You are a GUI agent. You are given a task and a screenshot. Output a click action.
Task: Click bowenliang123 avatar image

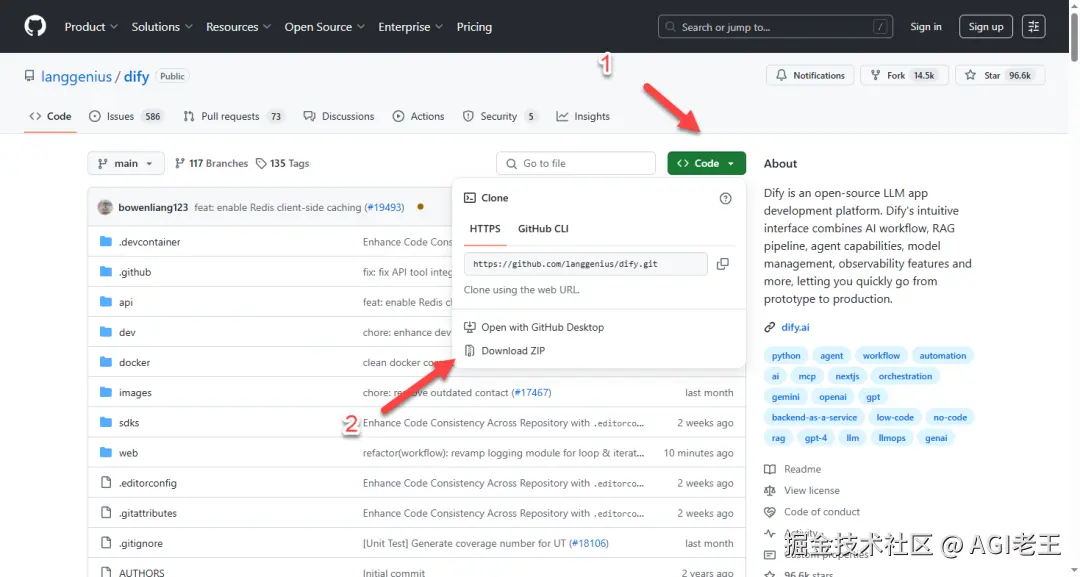pos(105,207)
